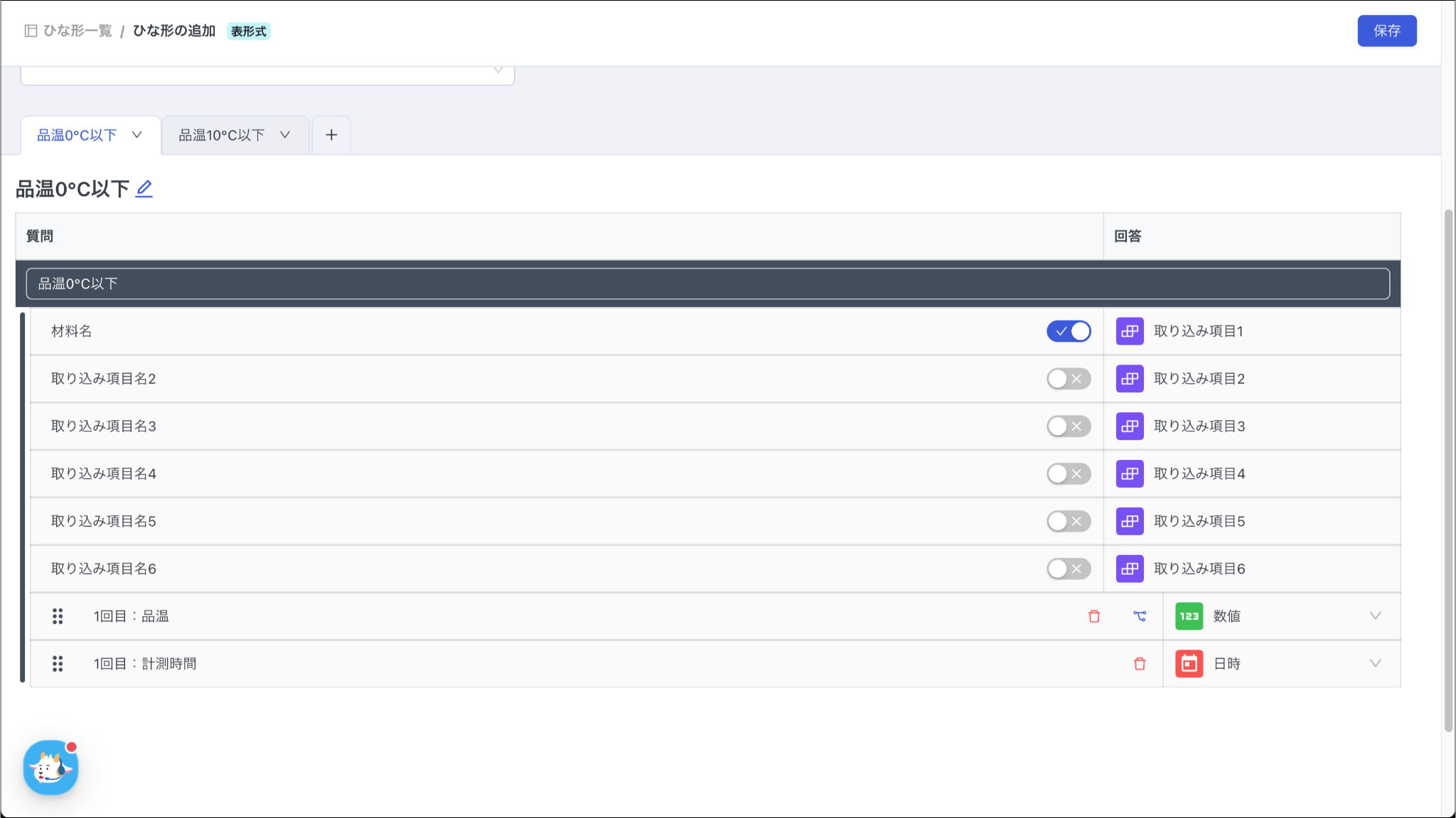This screenshot has width=1456, height=818.
Task: Add a new tab with plus button
Action: pyautogui.click(x=331, y=135)
